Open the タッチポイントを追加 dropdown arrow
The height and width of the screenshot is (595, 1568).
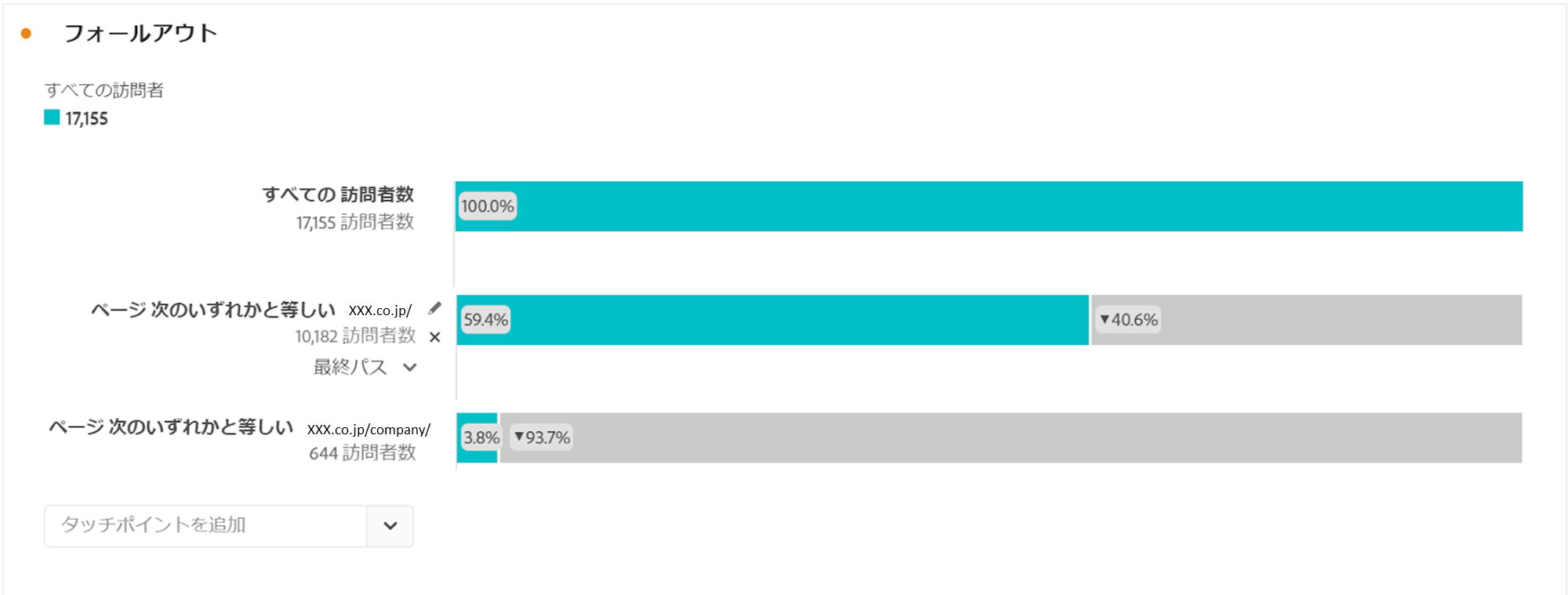point(390,526)
